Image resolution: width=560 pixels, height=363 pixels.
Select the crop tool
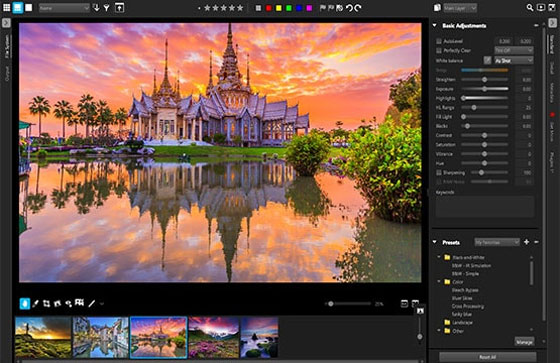46,304
